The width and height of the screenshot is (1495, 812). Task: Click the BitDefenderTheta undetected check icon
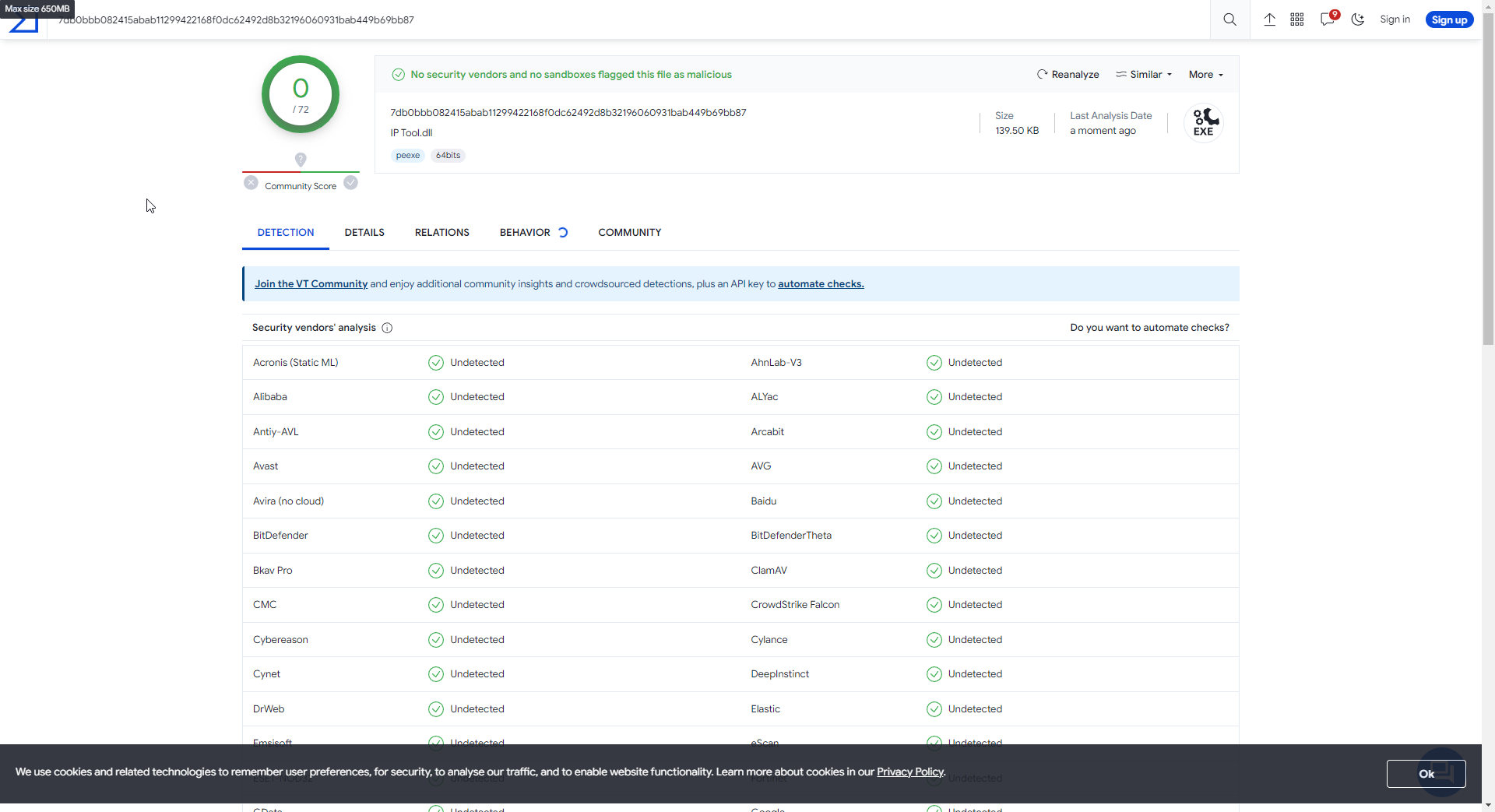click(934, 536)
